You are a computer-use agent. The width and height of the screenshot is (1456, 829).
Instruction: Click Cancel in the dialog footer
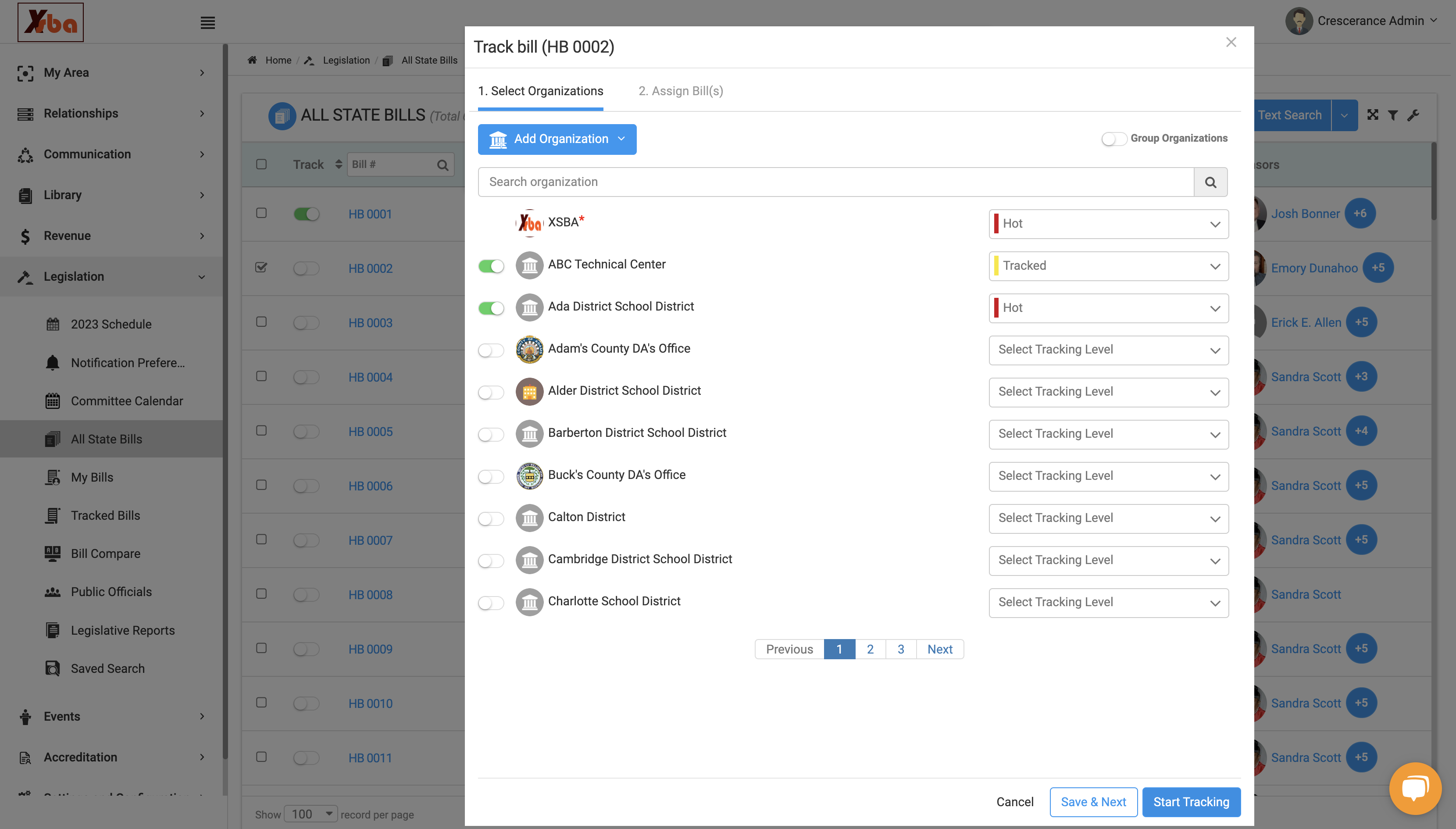[1014, 802]
